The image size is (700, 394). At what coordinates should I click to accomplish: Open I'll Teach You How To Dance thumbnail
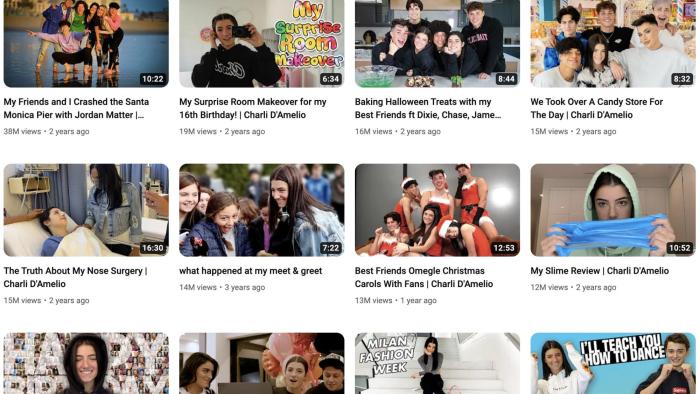point(613,363)
